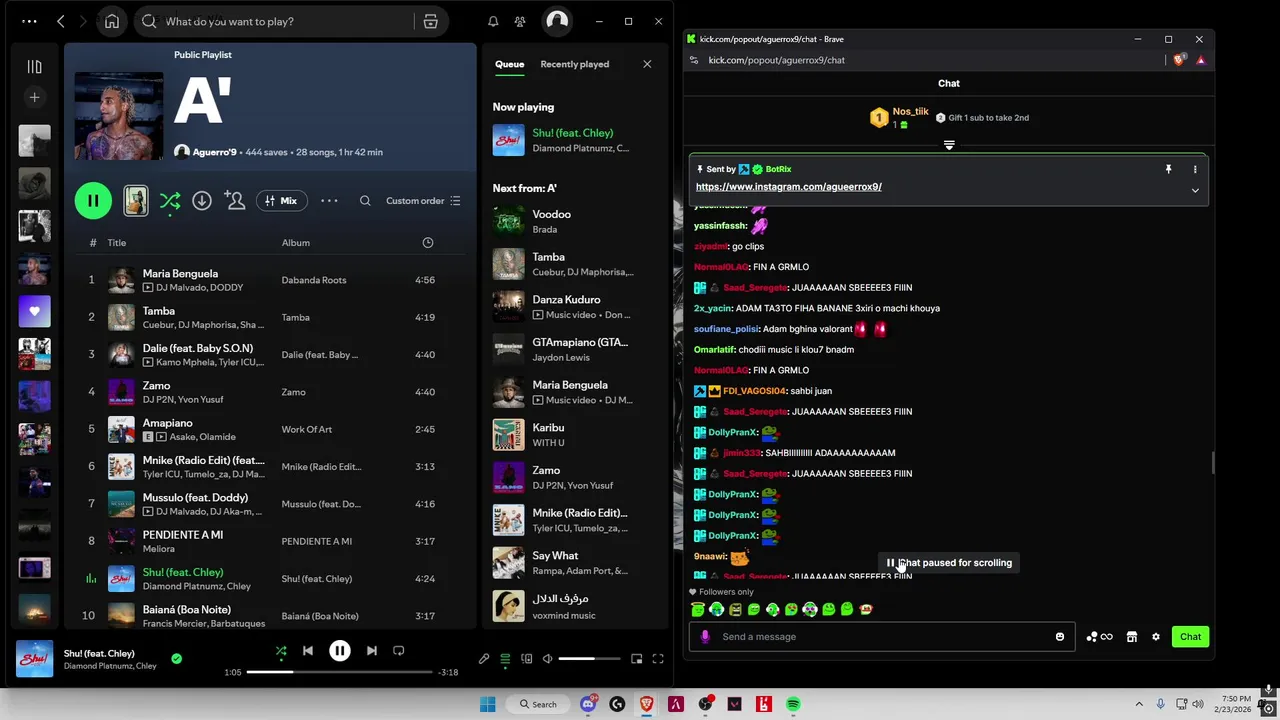The image size is (1280, 720).
Task: Select PENDIENTE A MI track
Action: tap(270, 541)
